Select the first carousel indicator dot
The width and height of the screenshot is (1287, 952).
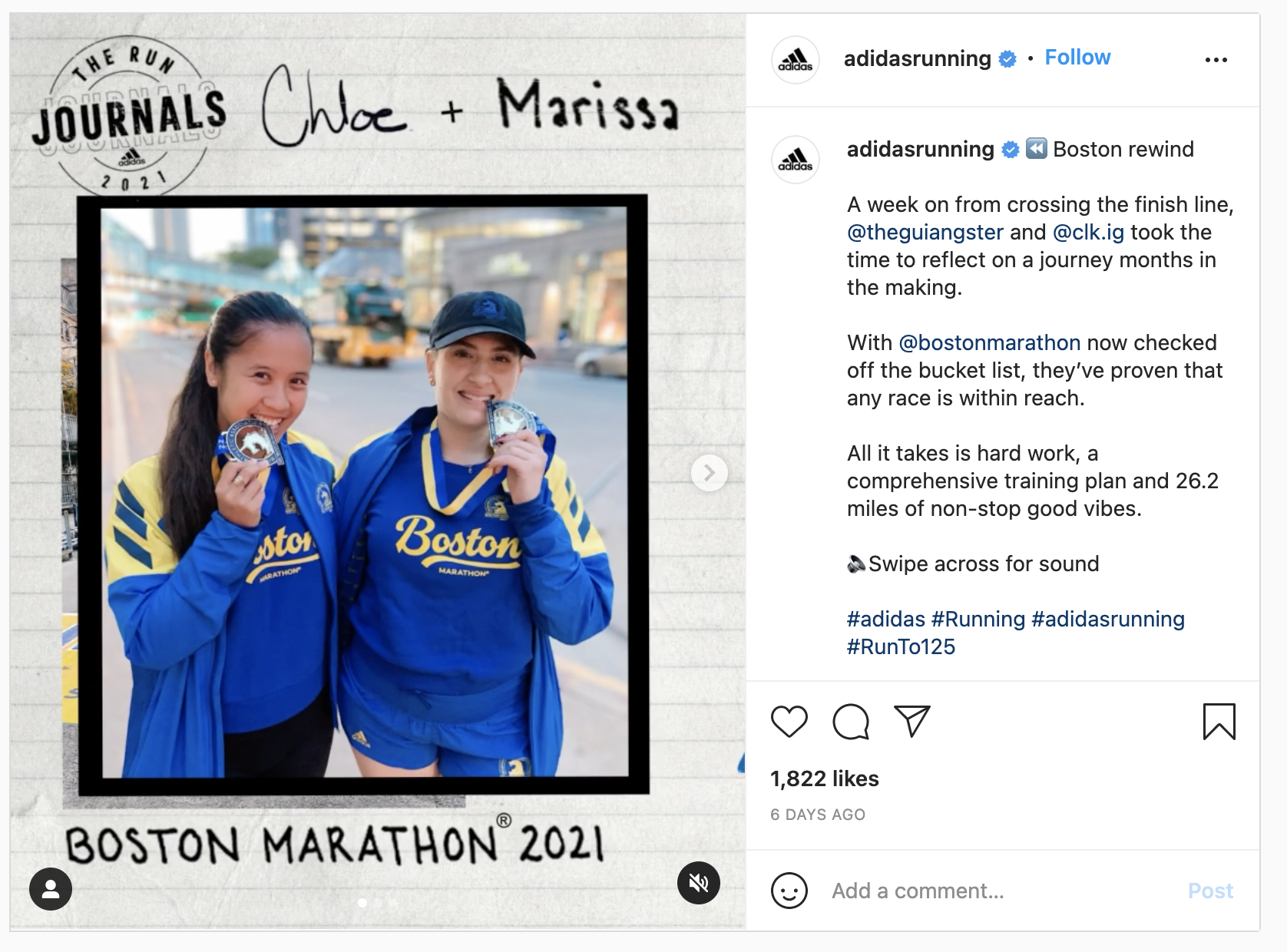pos(362,903)
